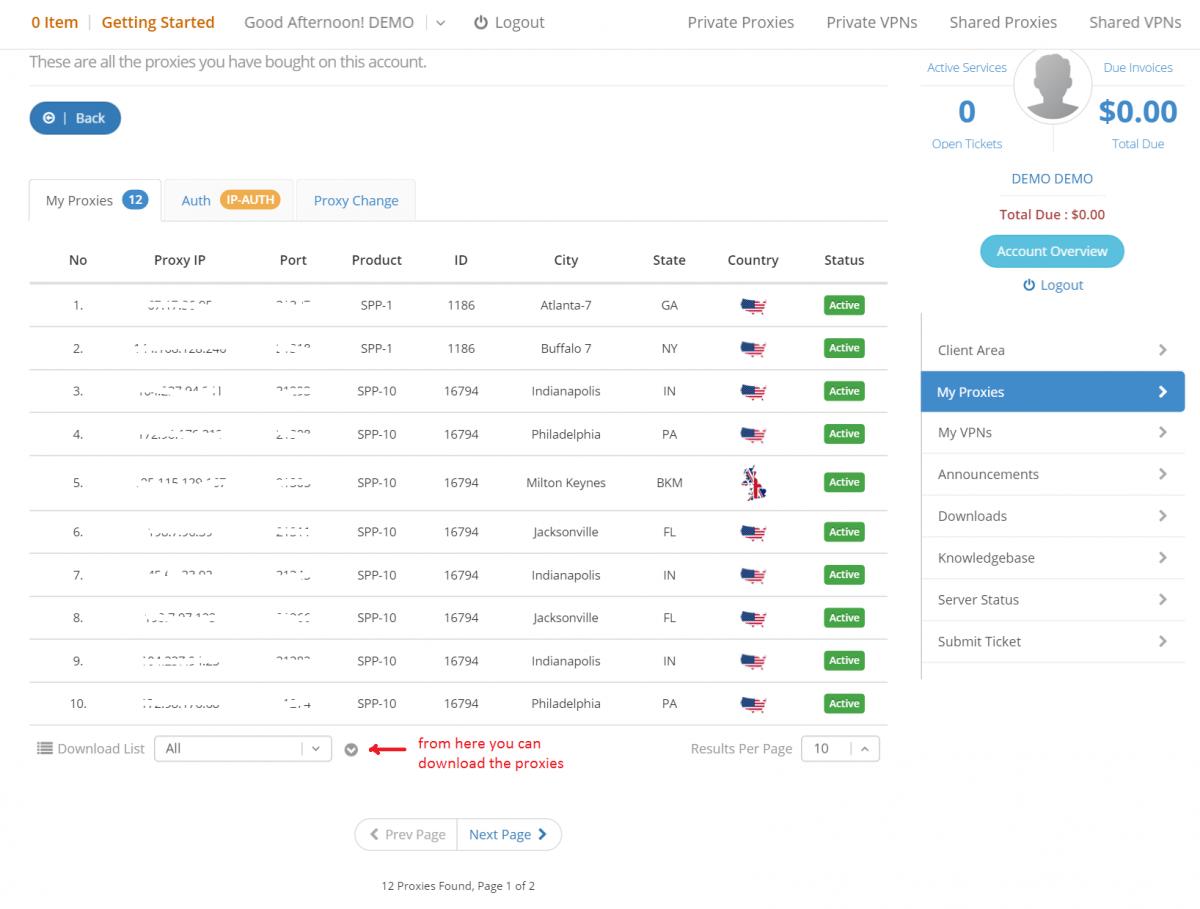Click the 0 Item cart link
This screenshot has height=909, width=1200.
54,22
